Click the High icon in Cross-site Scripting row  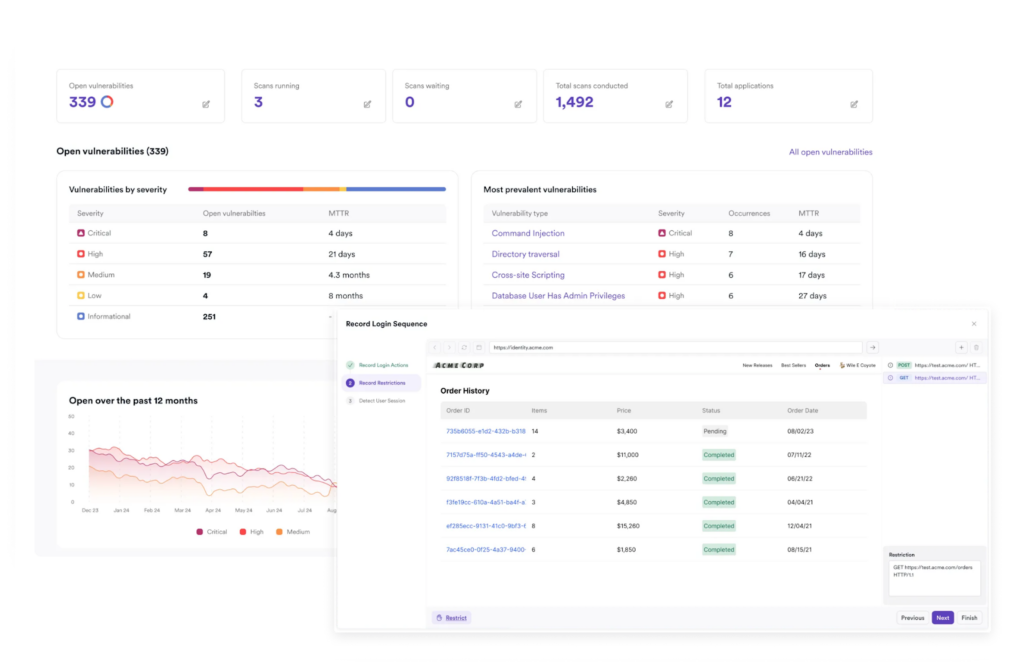[662, 275]
